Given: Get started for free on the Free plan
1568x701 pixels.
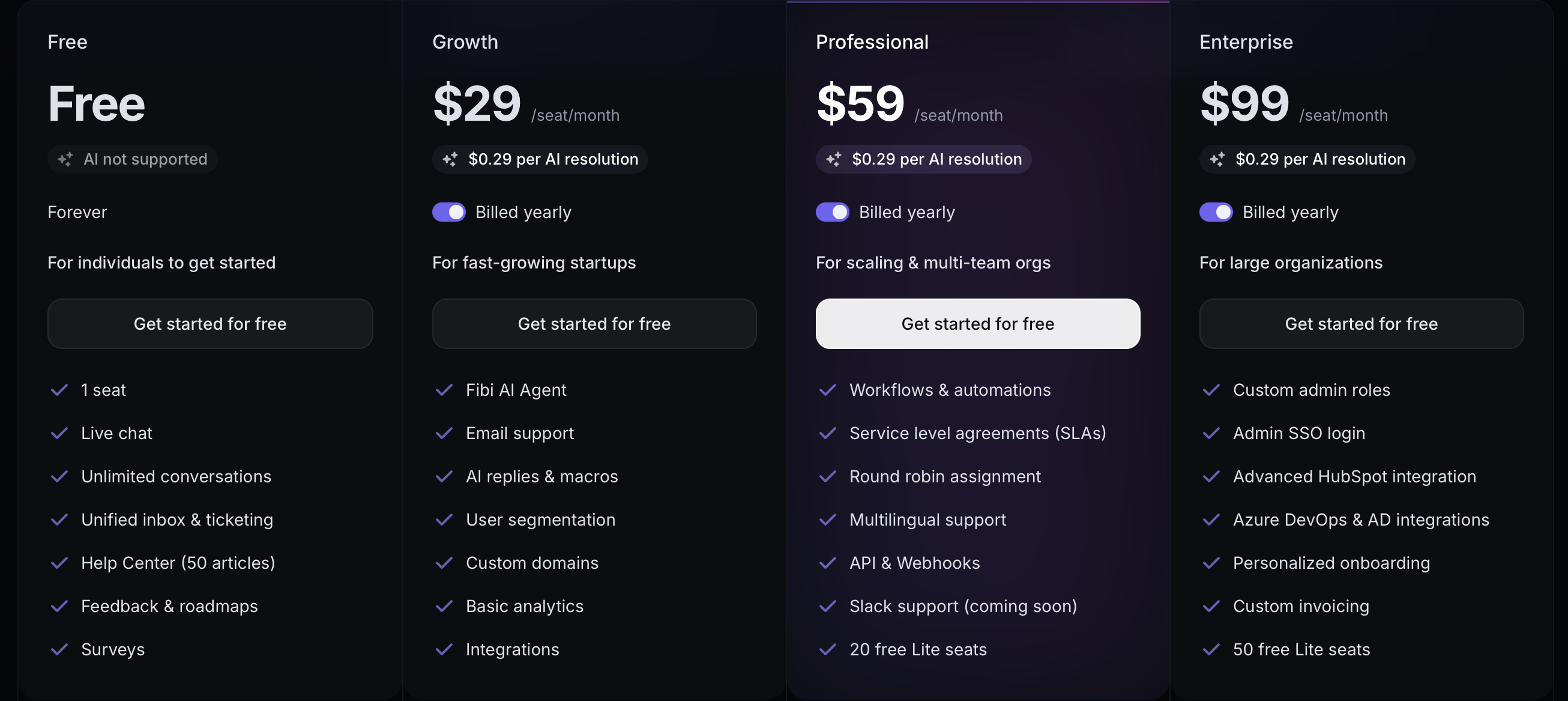Looking at the screenshot, I should click(x=210, y=323).
